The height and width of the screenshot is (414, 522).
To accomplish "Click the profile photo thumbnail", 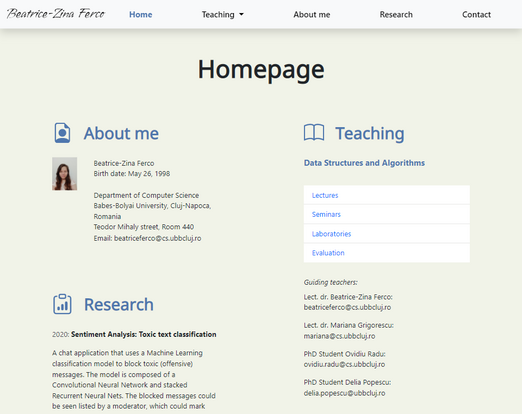I will (x=65, y=174).
